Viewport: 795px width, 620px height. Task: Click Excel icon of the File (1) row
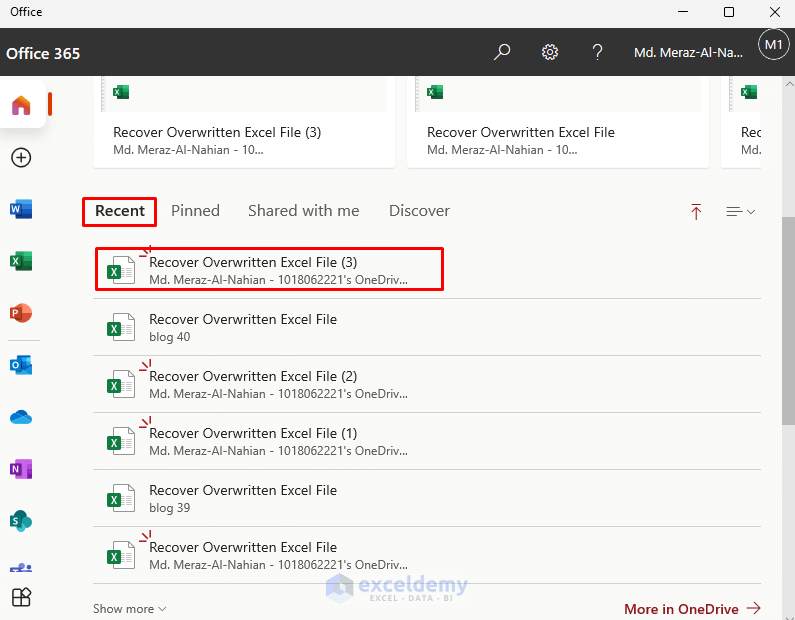[x=121, y=441]
